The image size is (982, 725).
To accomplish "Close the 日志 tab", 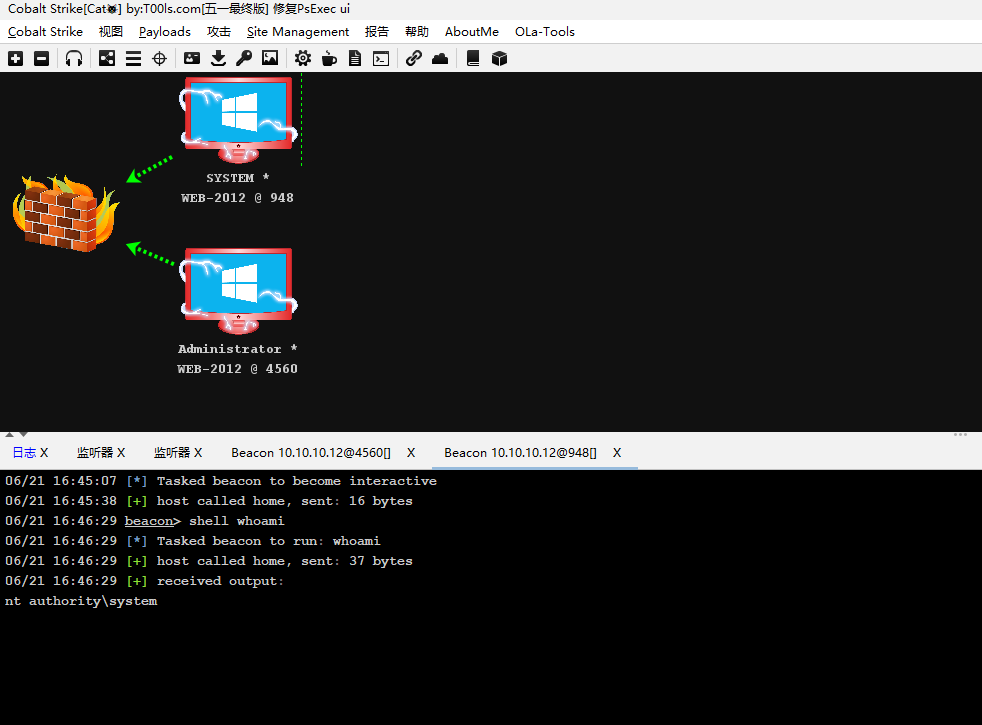I will (x=44, y=453).
